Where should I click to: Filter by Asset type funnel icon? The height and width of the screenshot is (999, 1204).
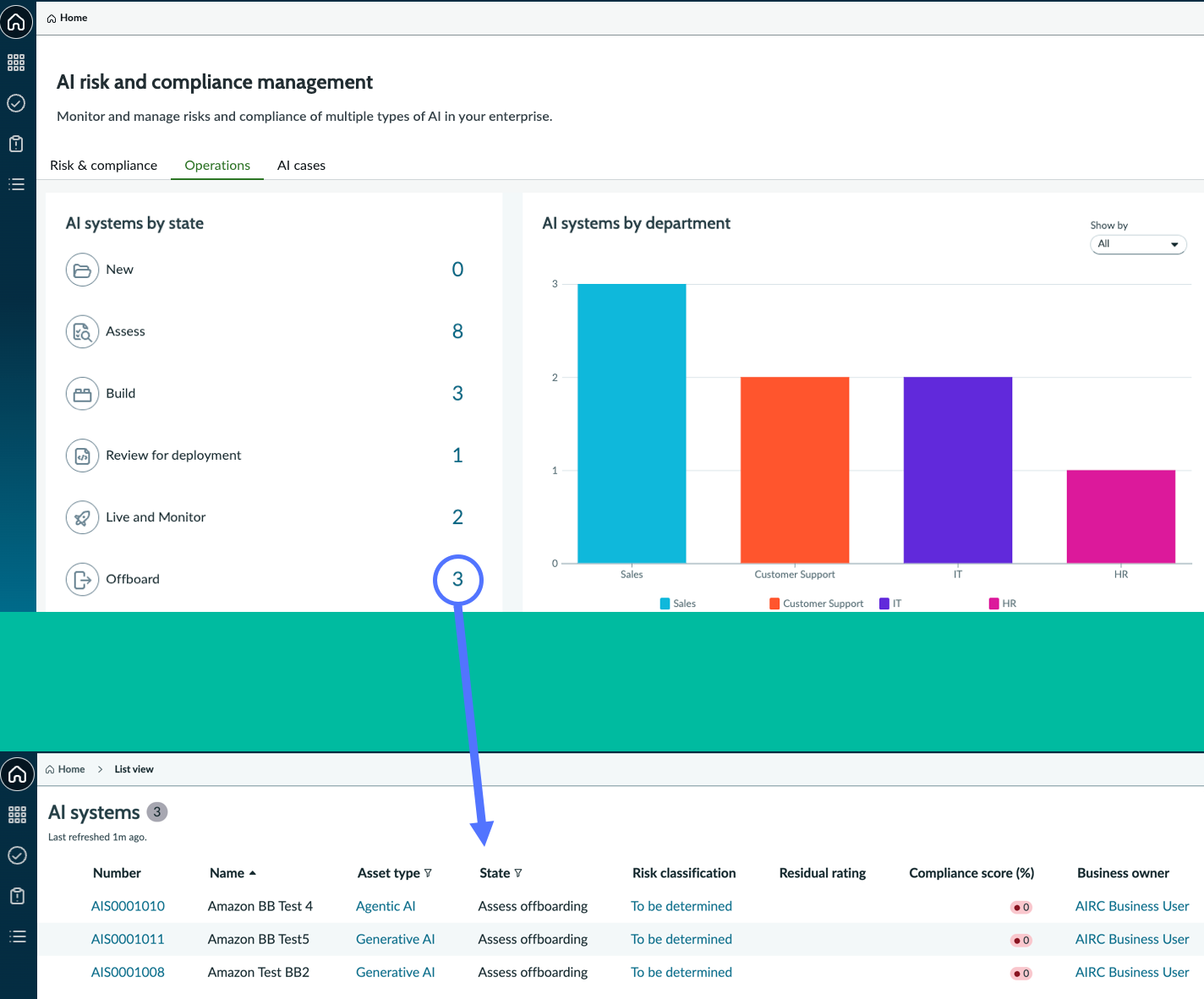point(428,873)
